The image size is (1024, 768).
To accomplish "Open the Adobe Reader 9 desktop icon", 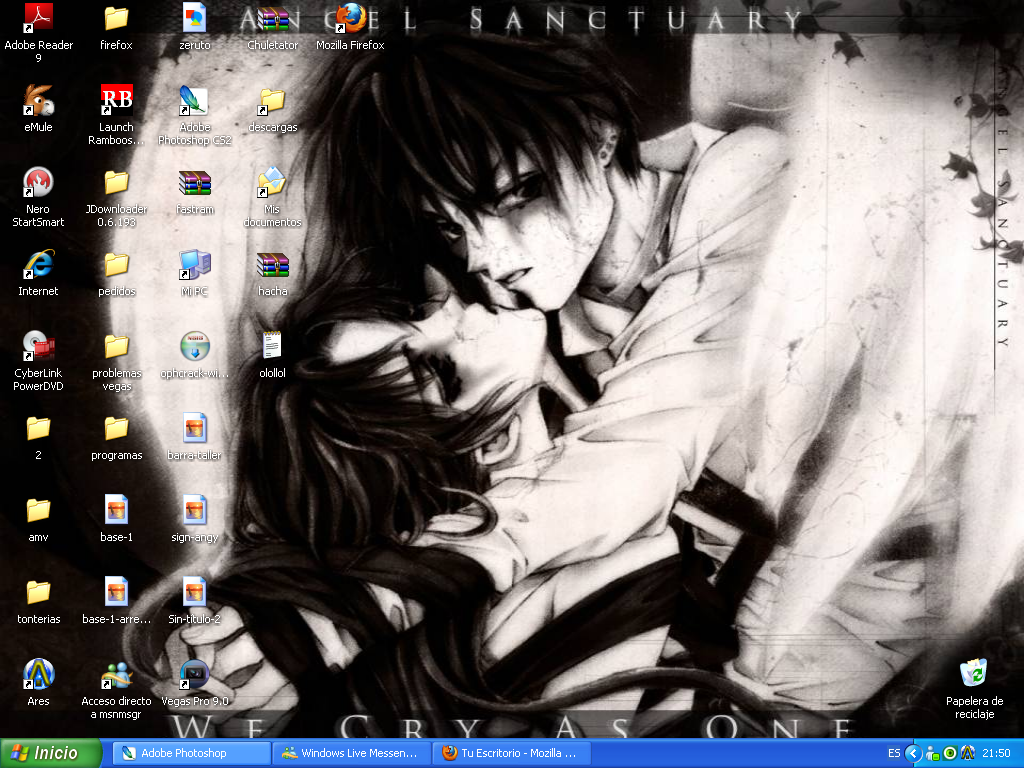I will point(38,19).
